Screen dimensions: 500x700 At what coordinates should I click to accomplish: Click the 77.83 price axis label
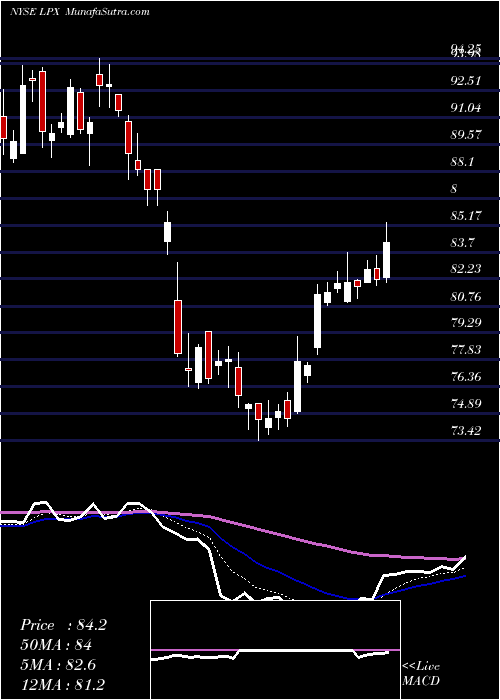click(x=466, y=349)
